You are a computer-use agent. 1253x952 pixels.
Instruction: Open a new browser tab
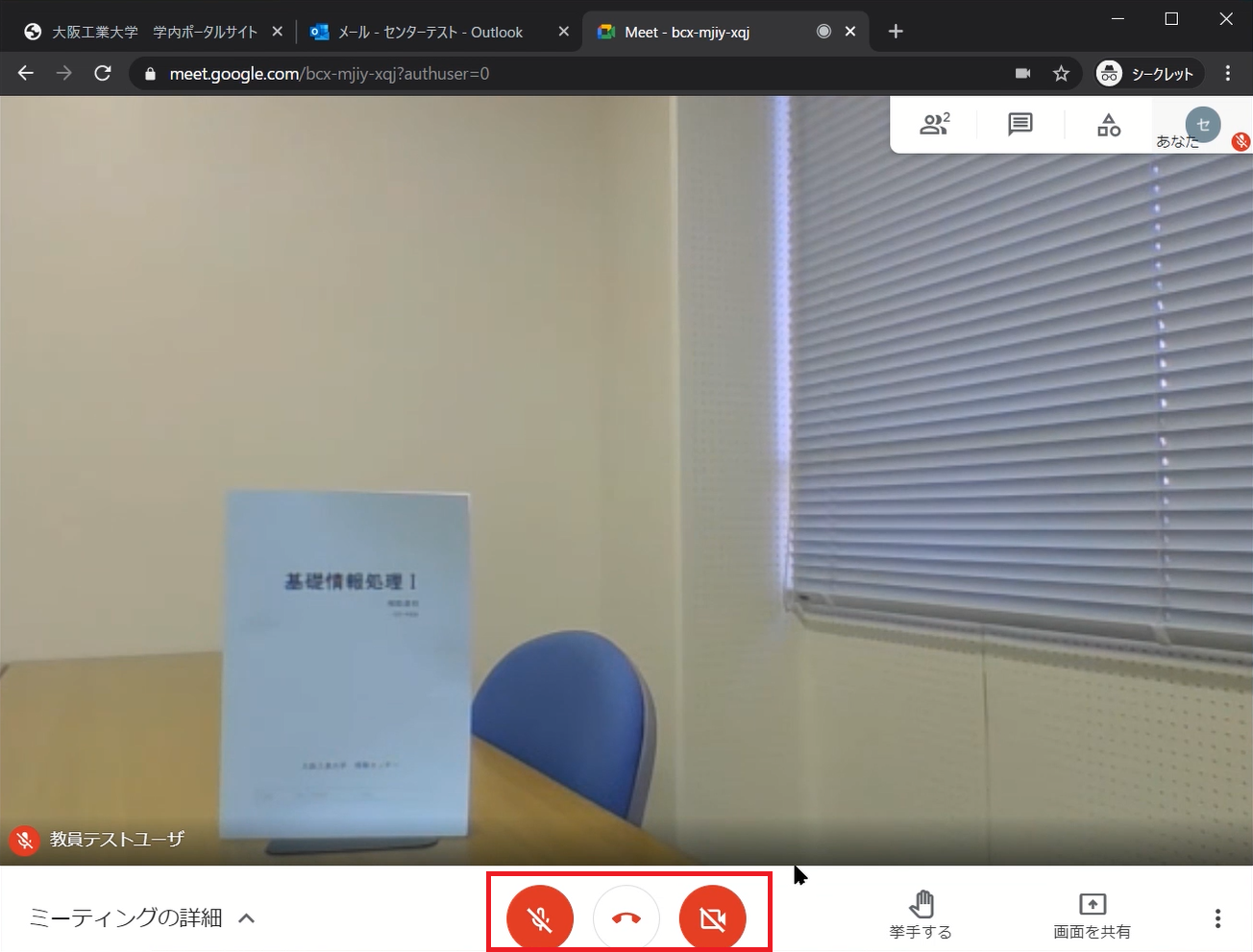[x=896, y=32]
